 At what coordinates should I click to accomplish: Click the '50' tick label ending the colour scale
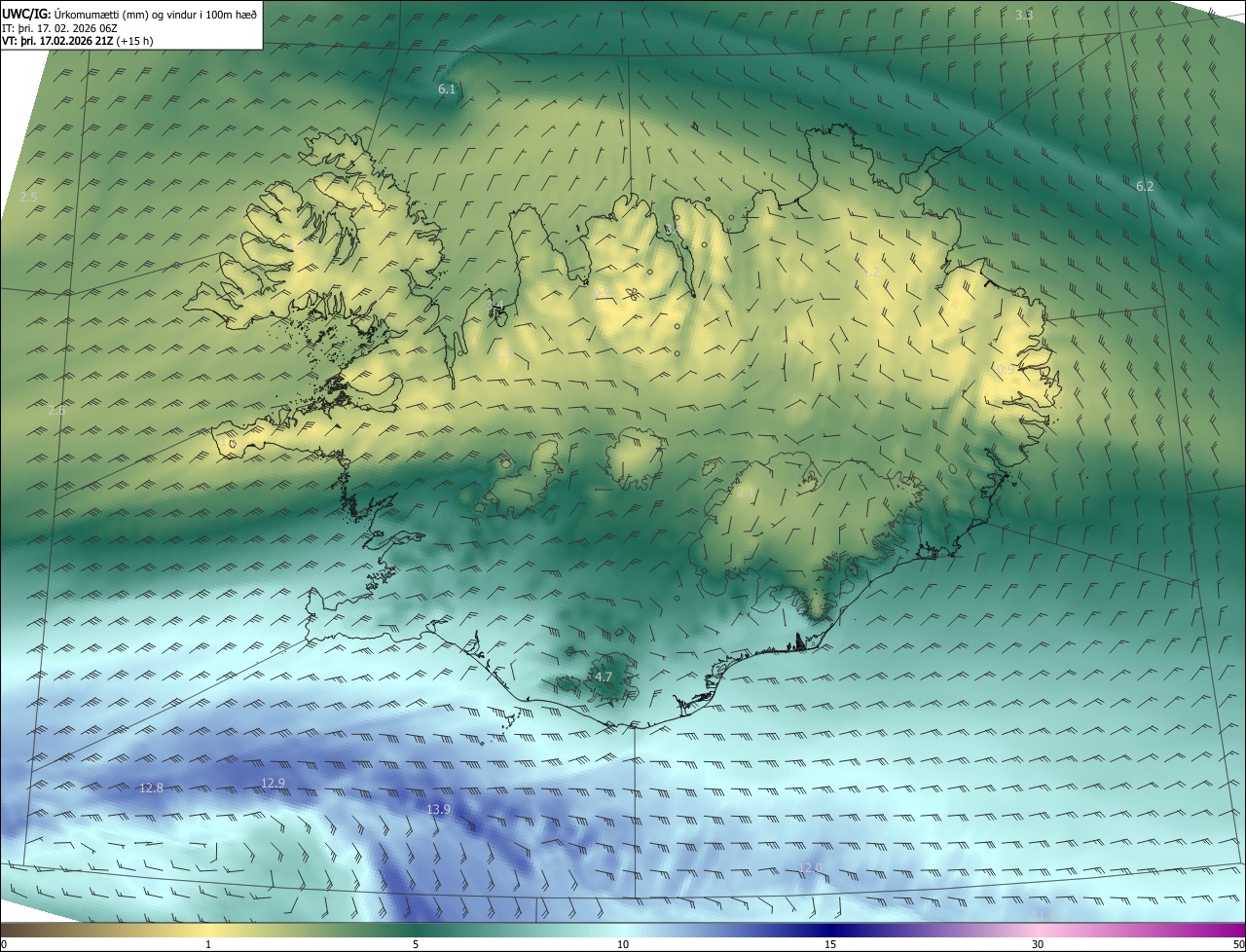click(x=1238, y=945)
